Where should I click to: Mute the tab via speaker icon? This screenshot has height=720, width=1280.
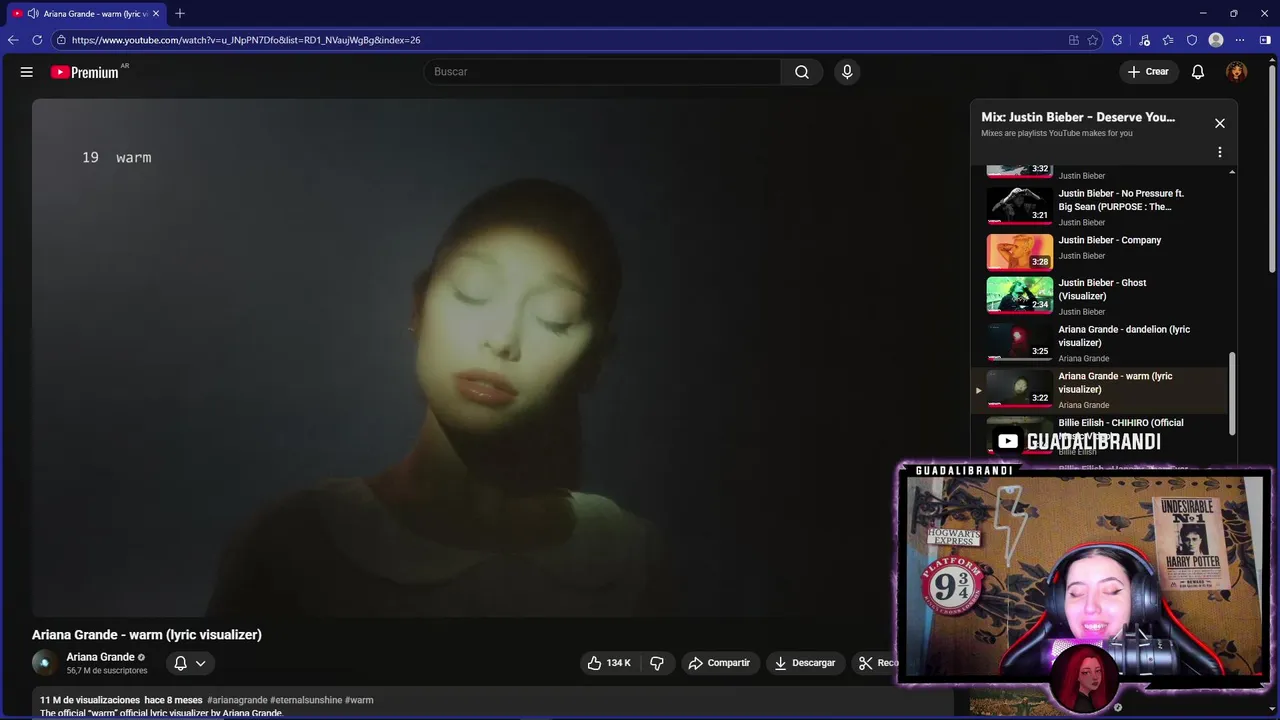33,13
